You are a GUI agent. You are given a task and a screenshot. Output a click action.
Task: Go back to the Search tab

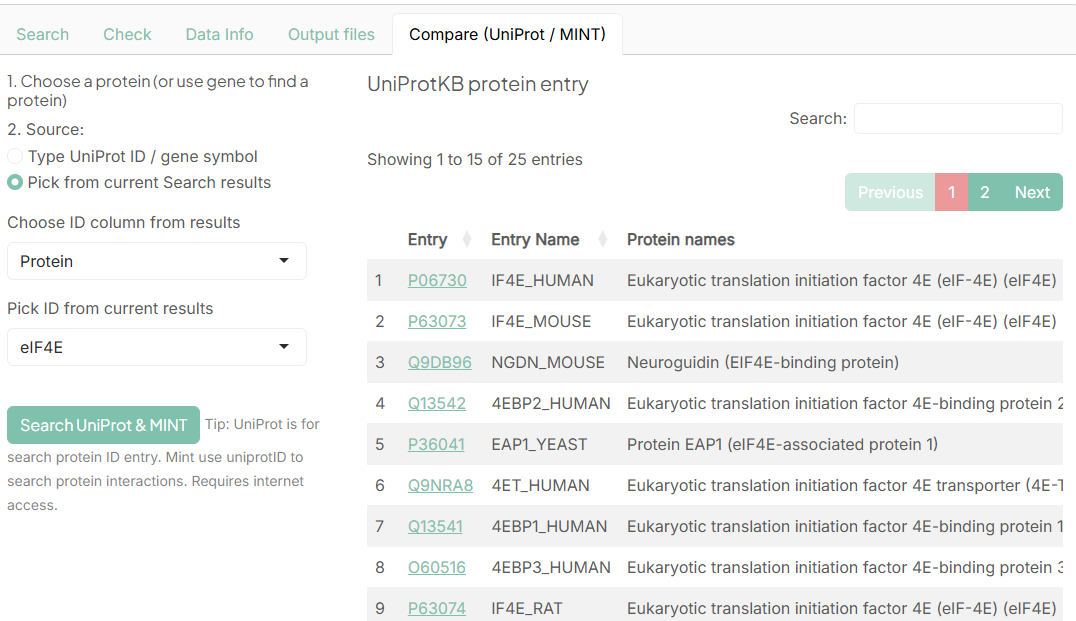pyautogui.click(x=43, y=33)
